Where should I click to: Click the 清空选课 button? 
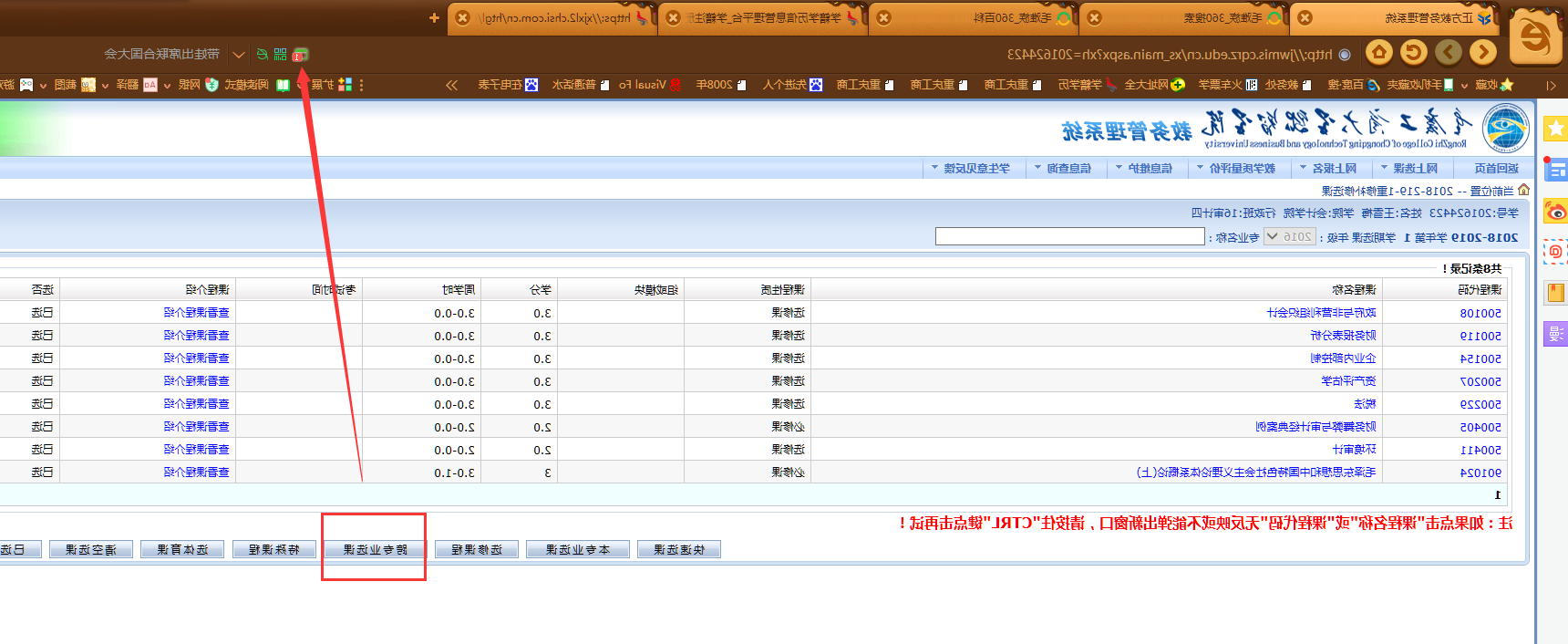point(91,549)
